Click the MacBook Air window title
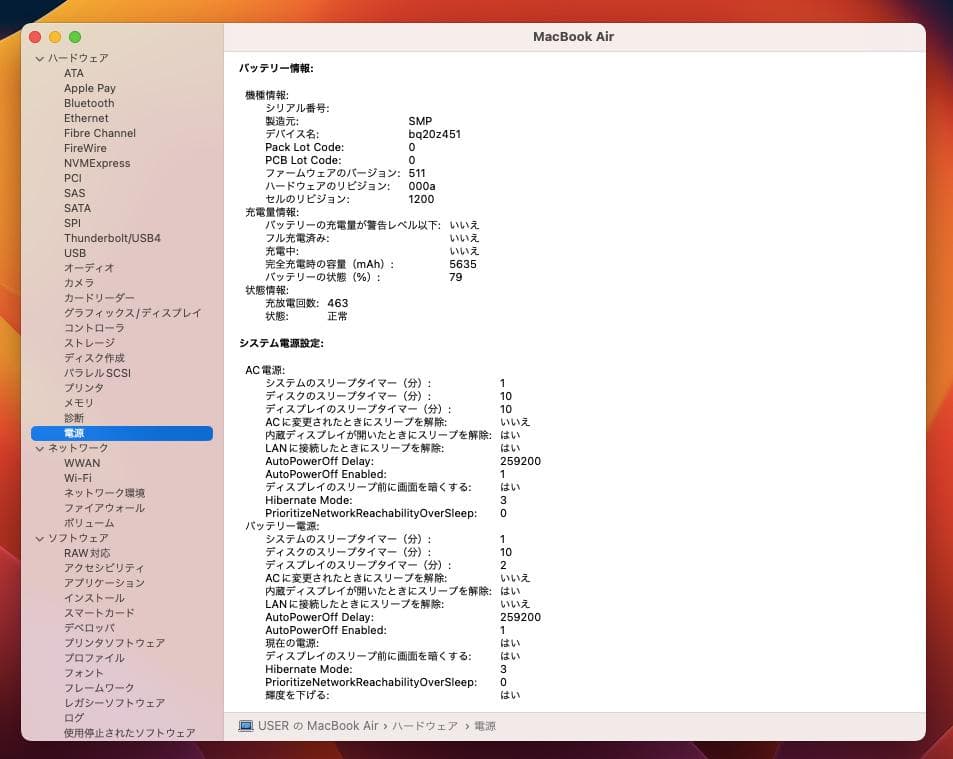Viewport: 953px width, 759px height. tap(574, 36)
